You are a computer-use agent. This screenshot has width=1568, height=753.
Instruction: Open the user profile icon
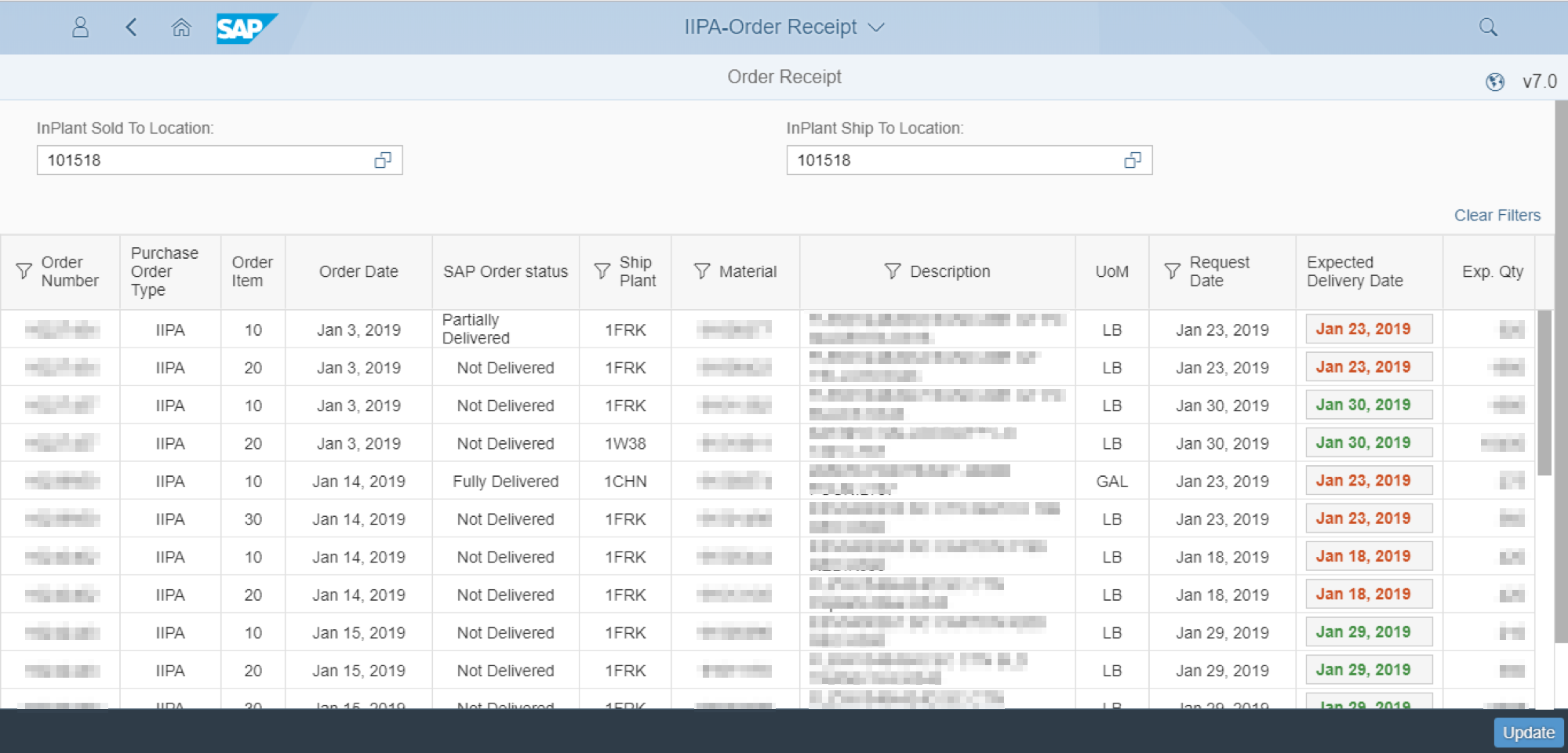80,27
